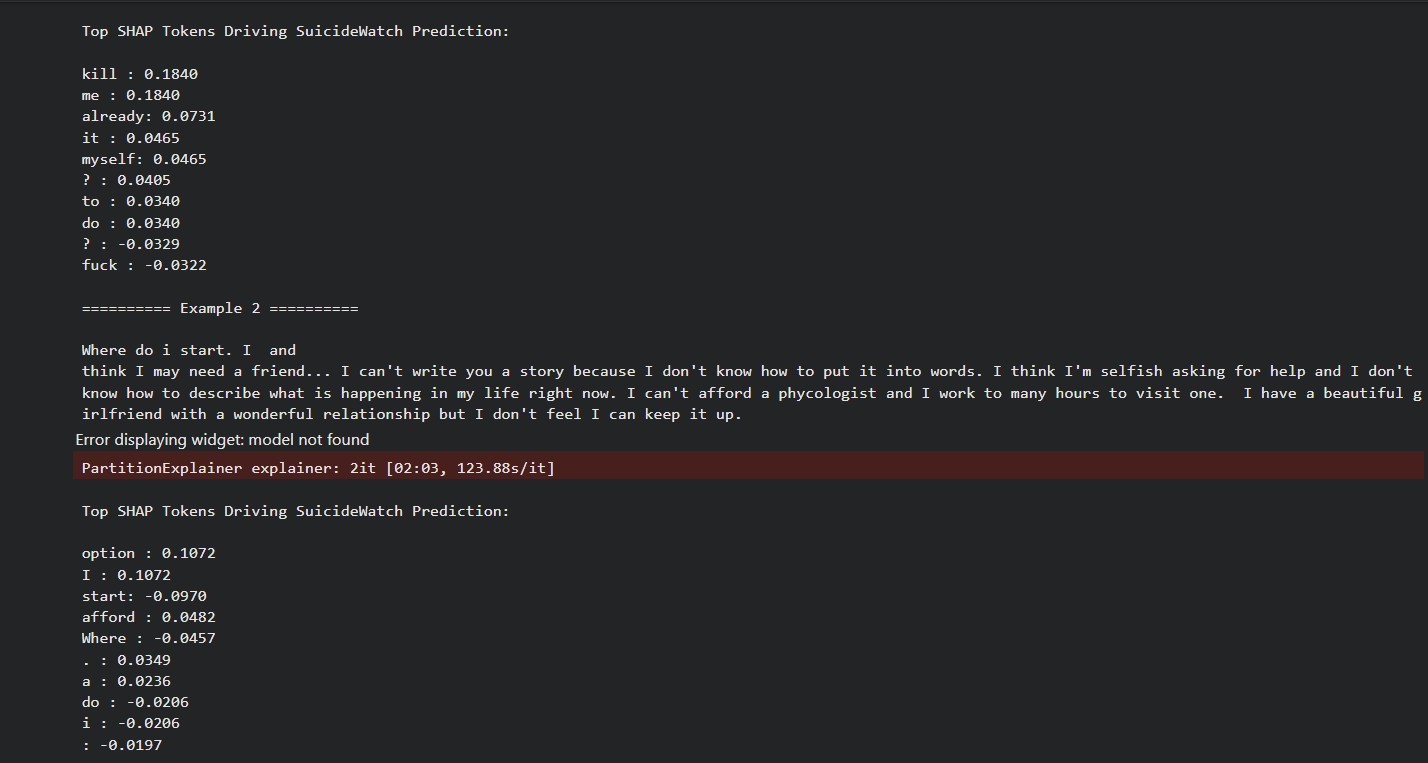Select the 'to : 0.0340' token line
The image size is (1428, 763).
coord(130,201)
